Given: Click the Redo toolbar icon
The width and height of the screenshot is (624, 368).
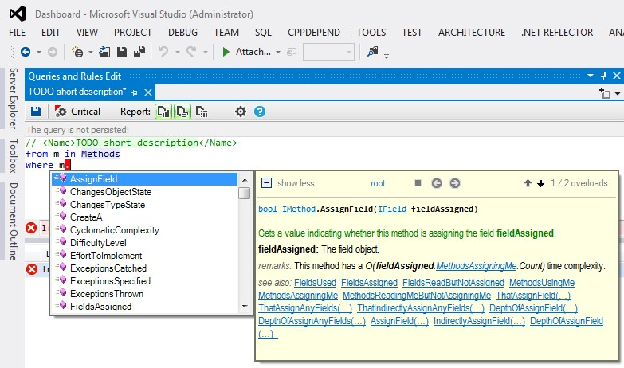Looking at the screenshot, I should click(x=191, y=52).
